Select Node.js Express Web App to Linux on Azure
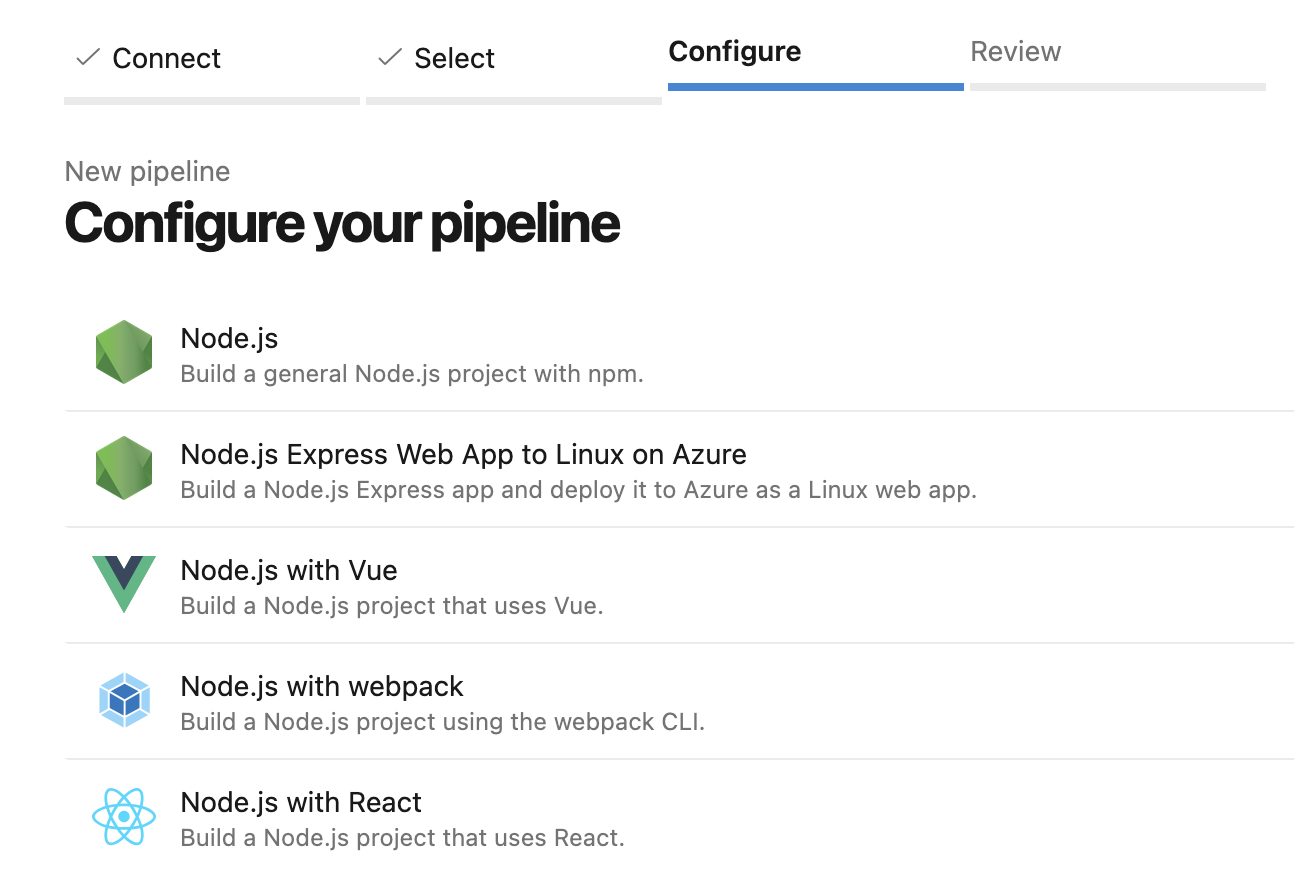 [x=463, y=455]
